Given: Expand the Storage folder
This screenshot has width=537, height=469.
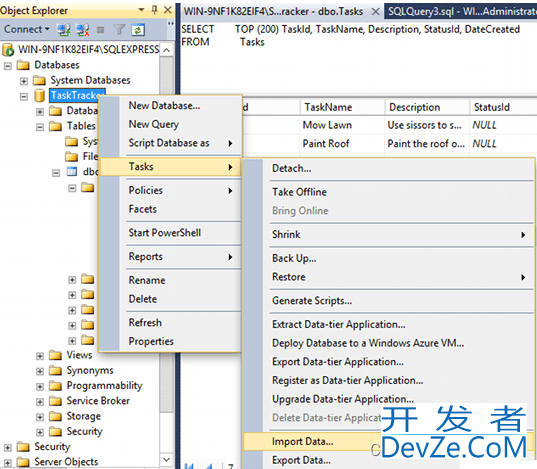Looking at the screenshot, I should [40, 417].
